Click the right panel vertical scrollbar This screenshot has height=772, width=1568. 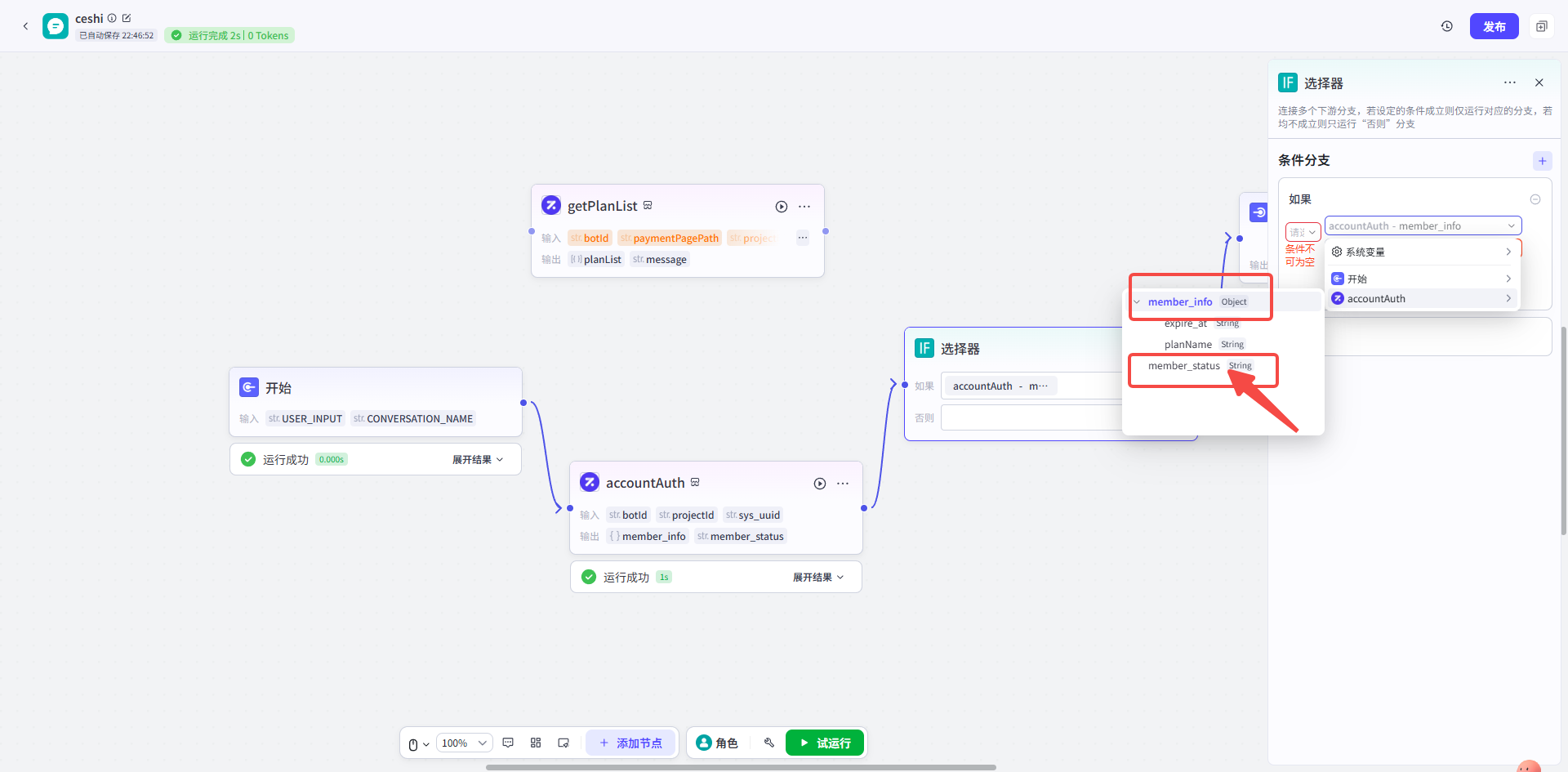(1563, 431)
